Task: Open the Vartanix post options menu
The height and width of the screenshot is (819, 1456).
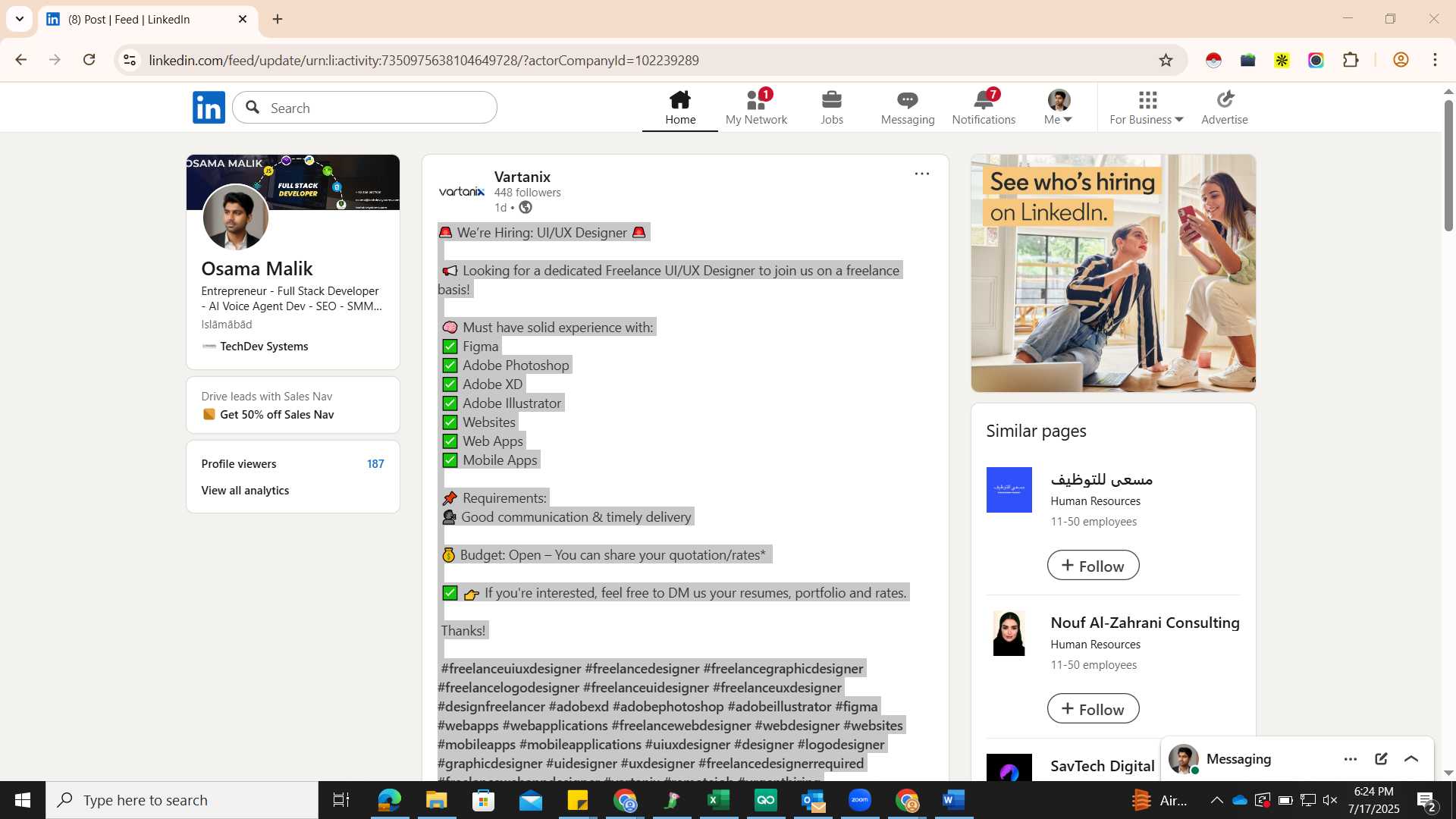Action: 922,174
